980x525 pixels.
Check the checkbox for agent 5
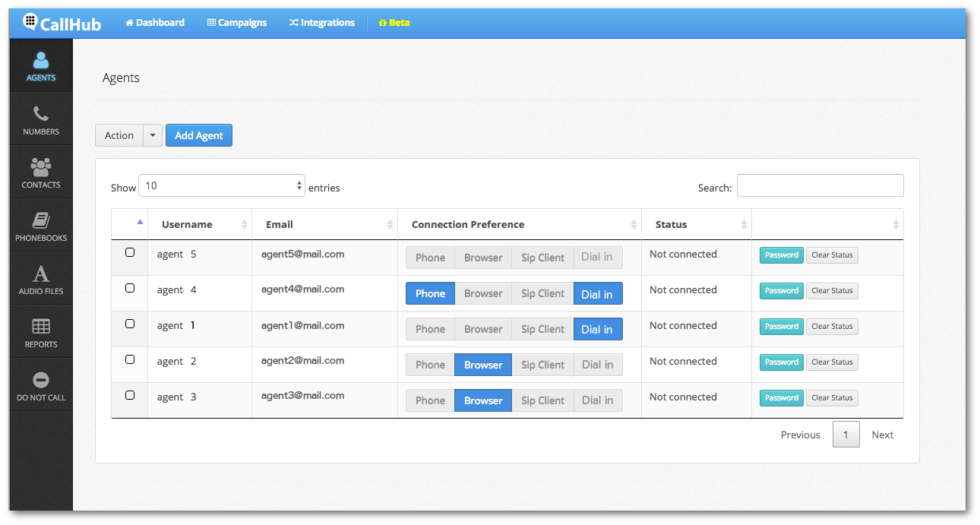[130, 253]
